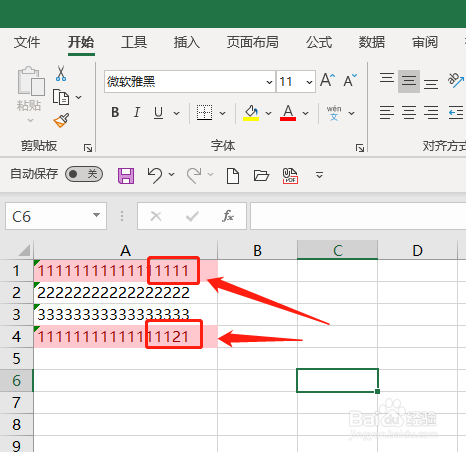Select row 2 header
Viewport: 466px width, 452px height.
[x=16, y=293]
